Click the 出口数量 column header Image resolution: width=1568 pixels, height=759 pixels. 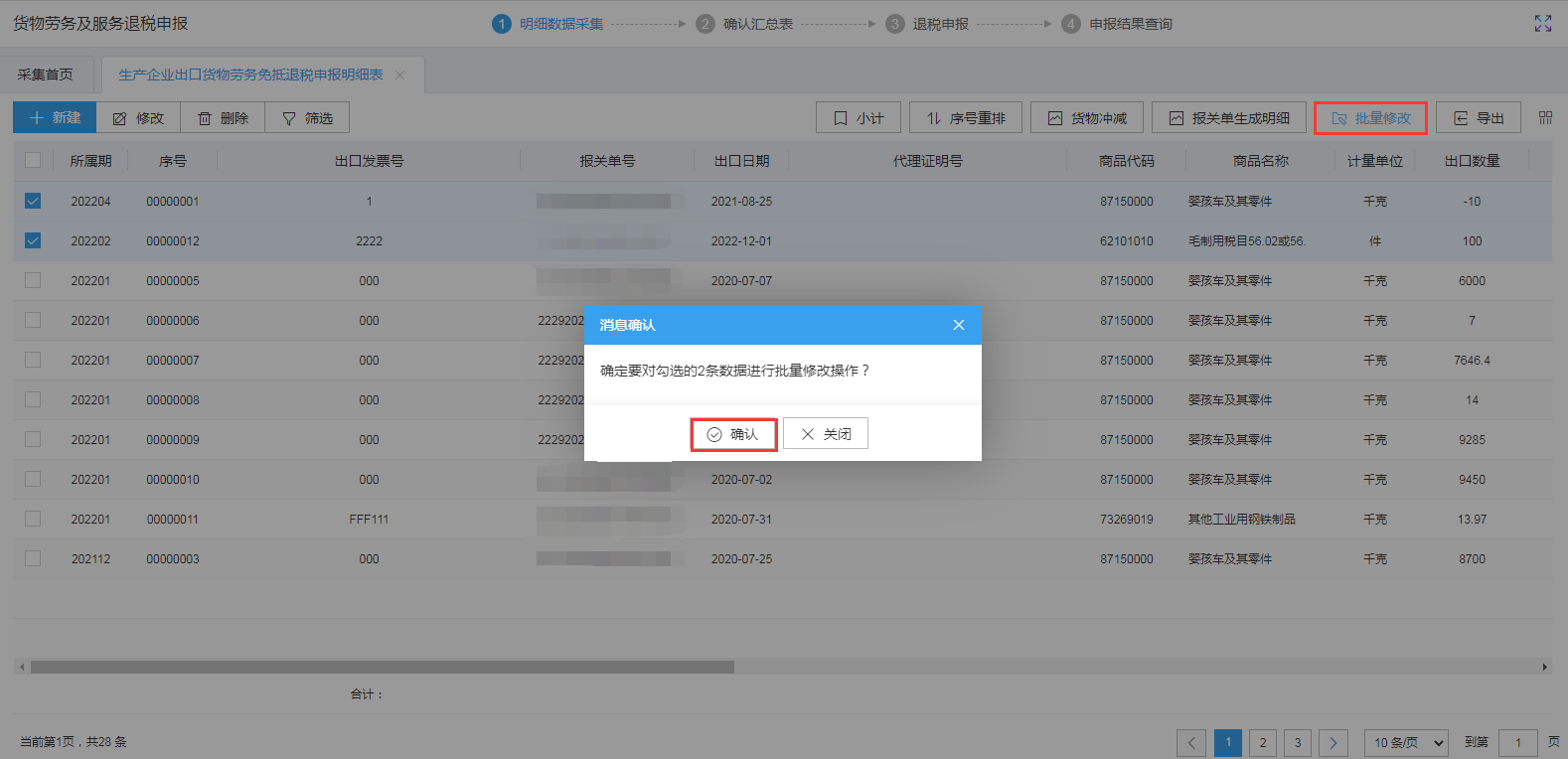click(1472, 161)
